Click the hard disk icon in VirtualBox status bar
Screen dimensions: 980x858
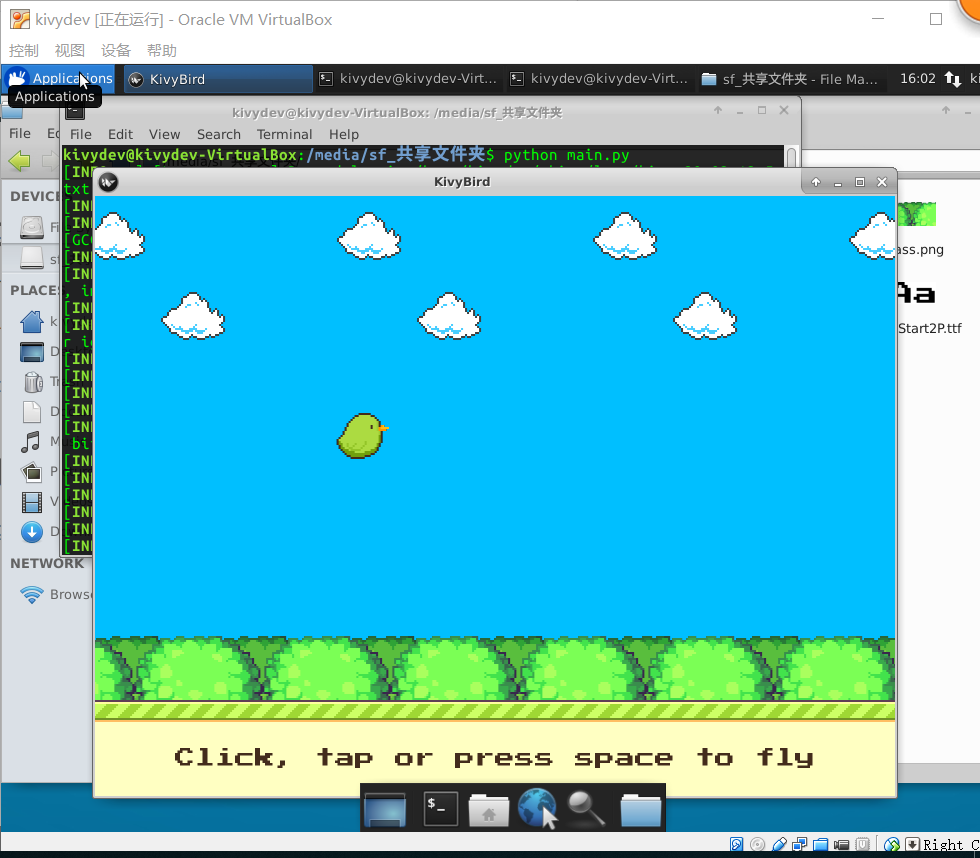pos(735,843)
